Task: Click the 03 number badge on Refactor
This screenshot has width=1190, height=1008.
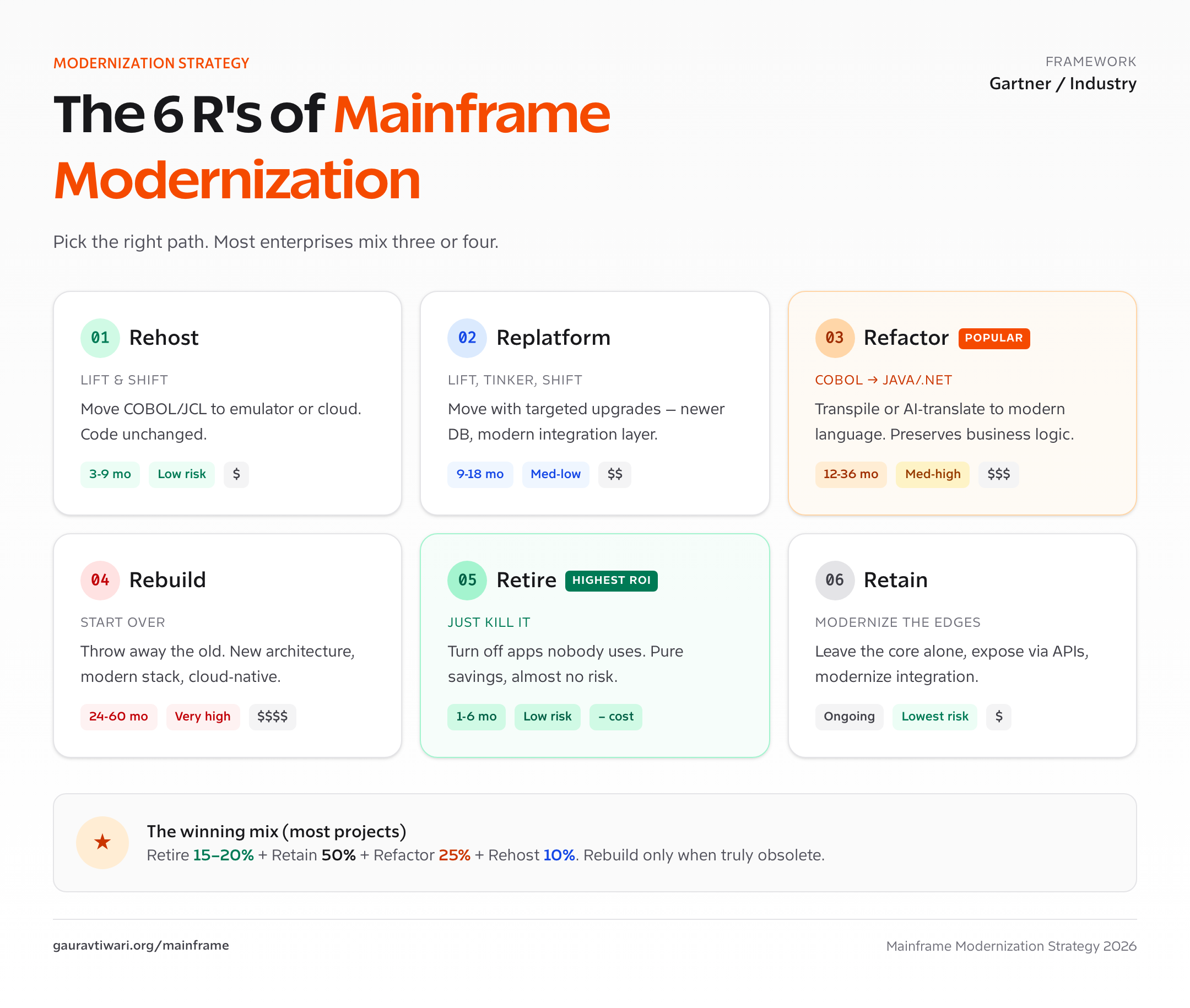Action: [x=835, y=338]
